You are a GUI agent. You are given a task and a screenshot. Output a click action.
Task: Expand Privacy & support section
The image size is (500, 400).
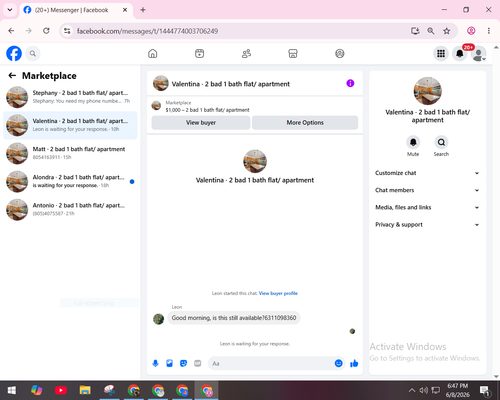[x=427, y=225]
